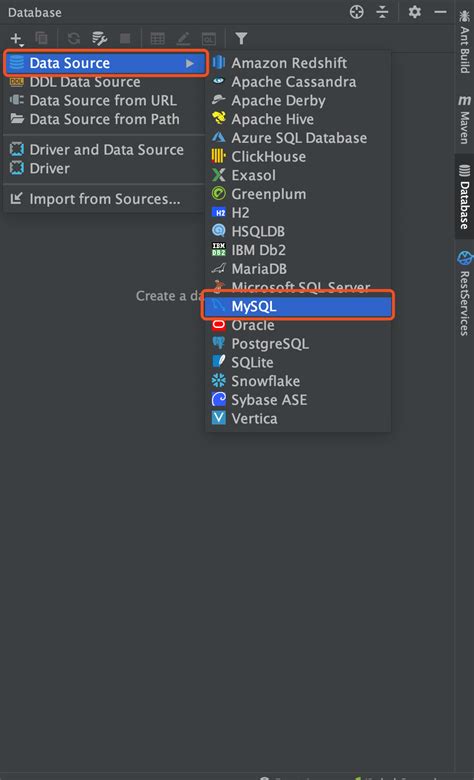The width and height of the screenshot is (474, 780).
Task: Expand the Data Source submenu arrow
Action: tap(190, 63)
